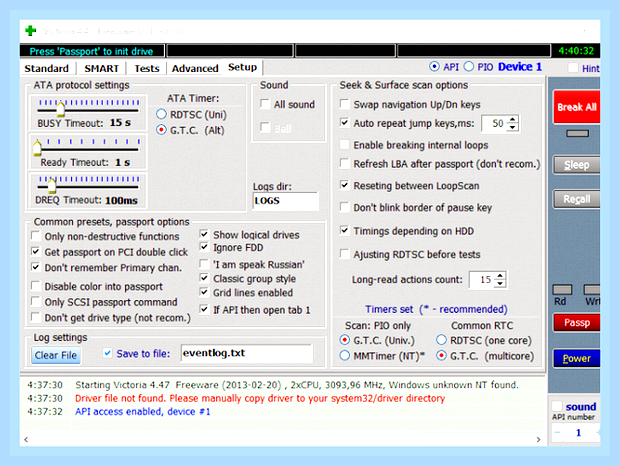Image resolution: width=620 pixels, height=466 pixels.
Task: Choose G.T.C. (Alt) ATA timer
Action: (161, 130)
